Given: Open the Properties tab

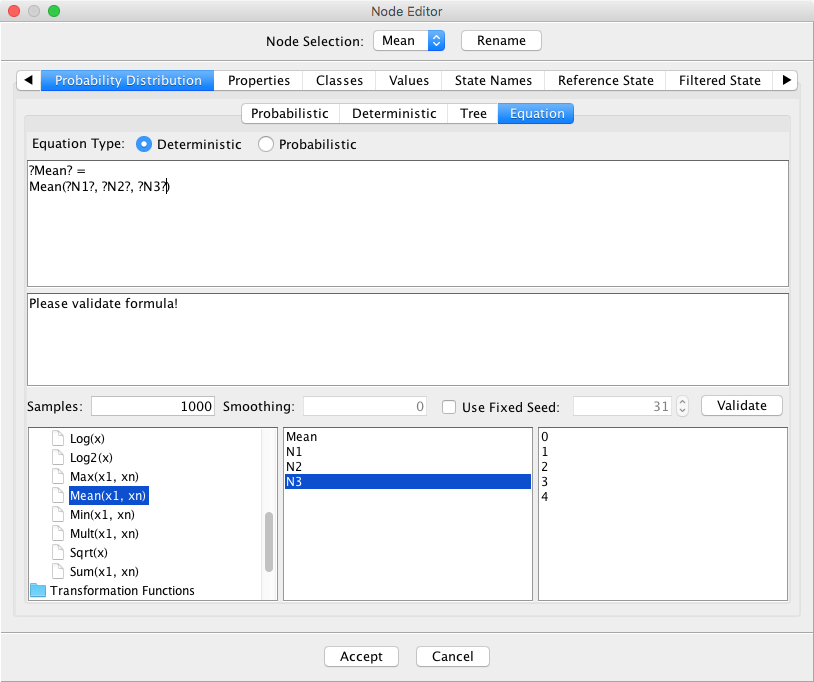Looking at the screenshot, I should pyautogui.click(x=259, y=80).
